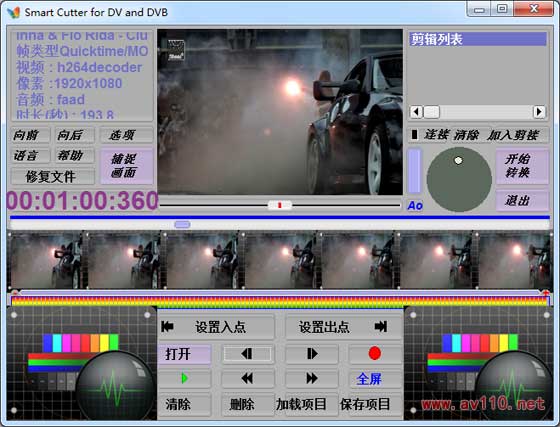Click 清除 under the clip list
The image size is (560, 427).
[x=466, y=135]
